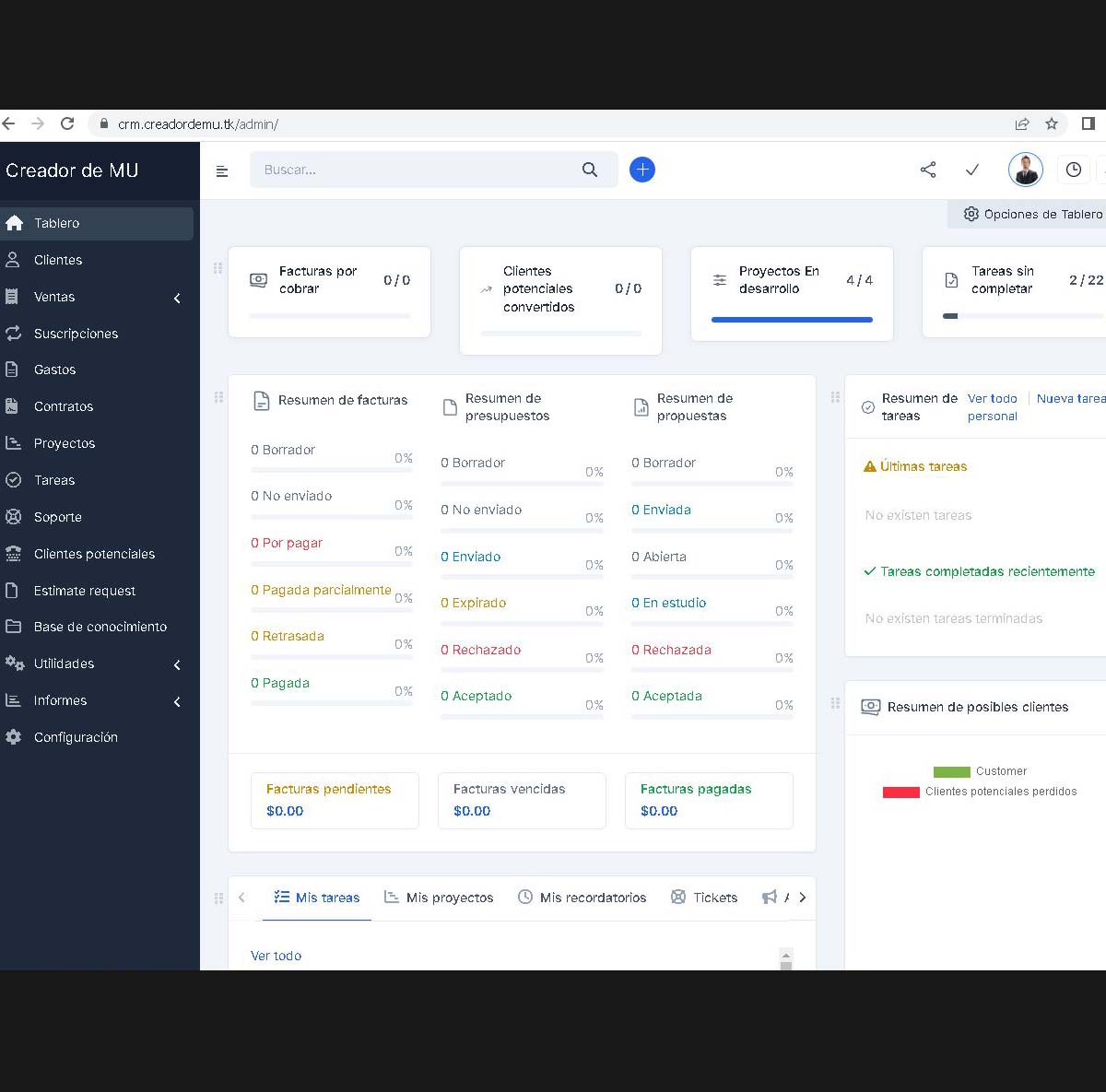Open the user profile avatar
The height and width of the screenshot is (1092, 1106).
(1025, 170)
